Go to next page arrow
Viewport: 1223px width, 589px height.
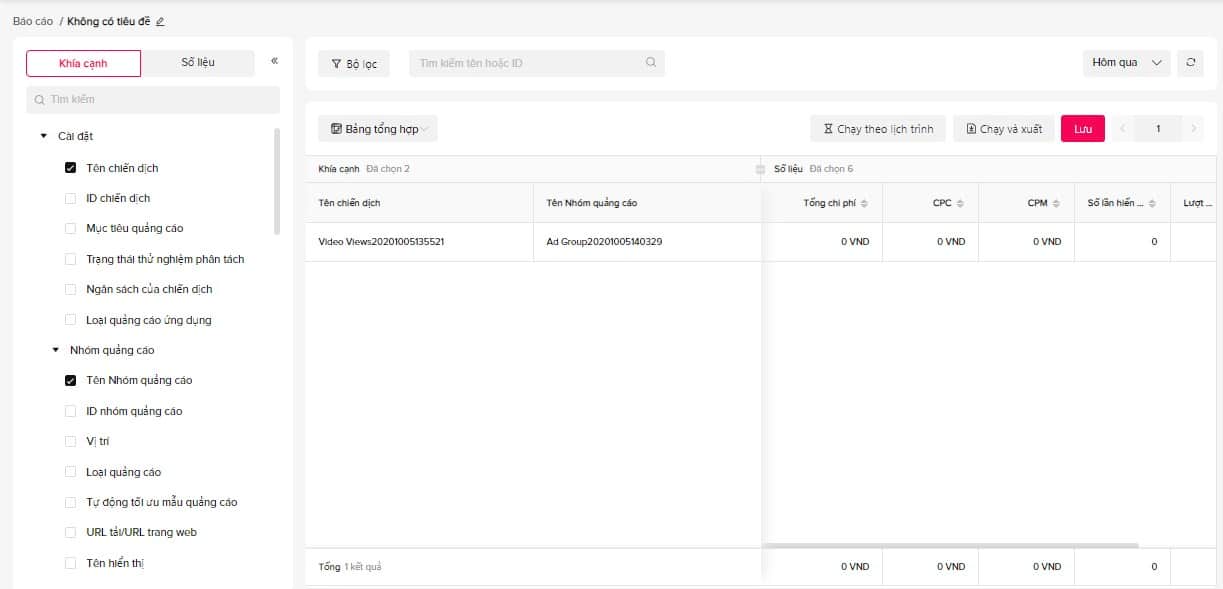1193,129
